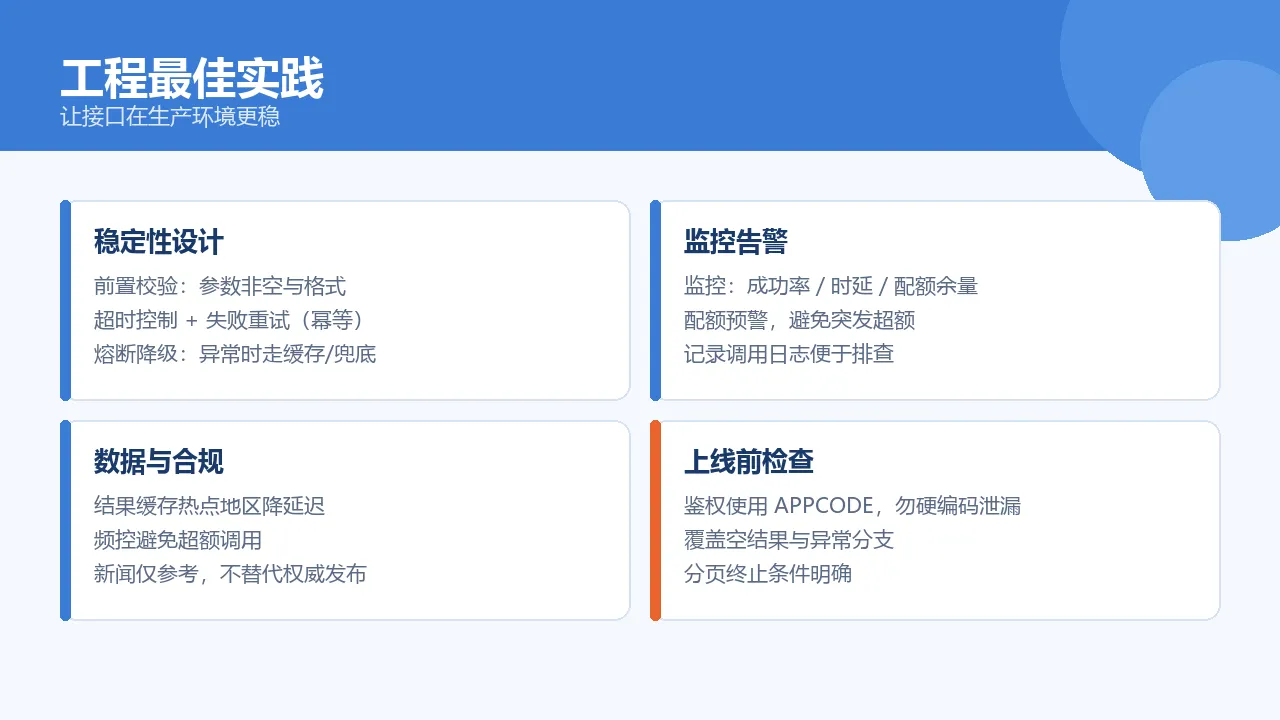Click the line 熔断降级：异常时走缓存/兜底
The image size is (1280, 720).
(x=235, y=354)
